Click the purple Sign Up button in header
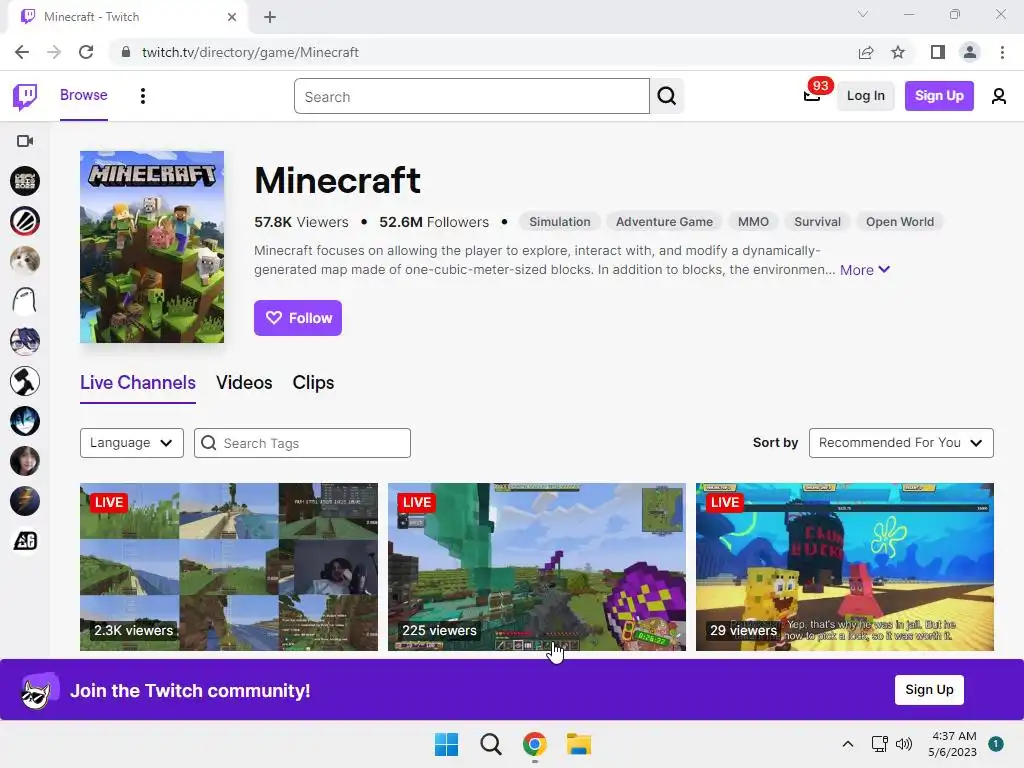Viewport: 1024px width, 768px height. pos(939,96)
